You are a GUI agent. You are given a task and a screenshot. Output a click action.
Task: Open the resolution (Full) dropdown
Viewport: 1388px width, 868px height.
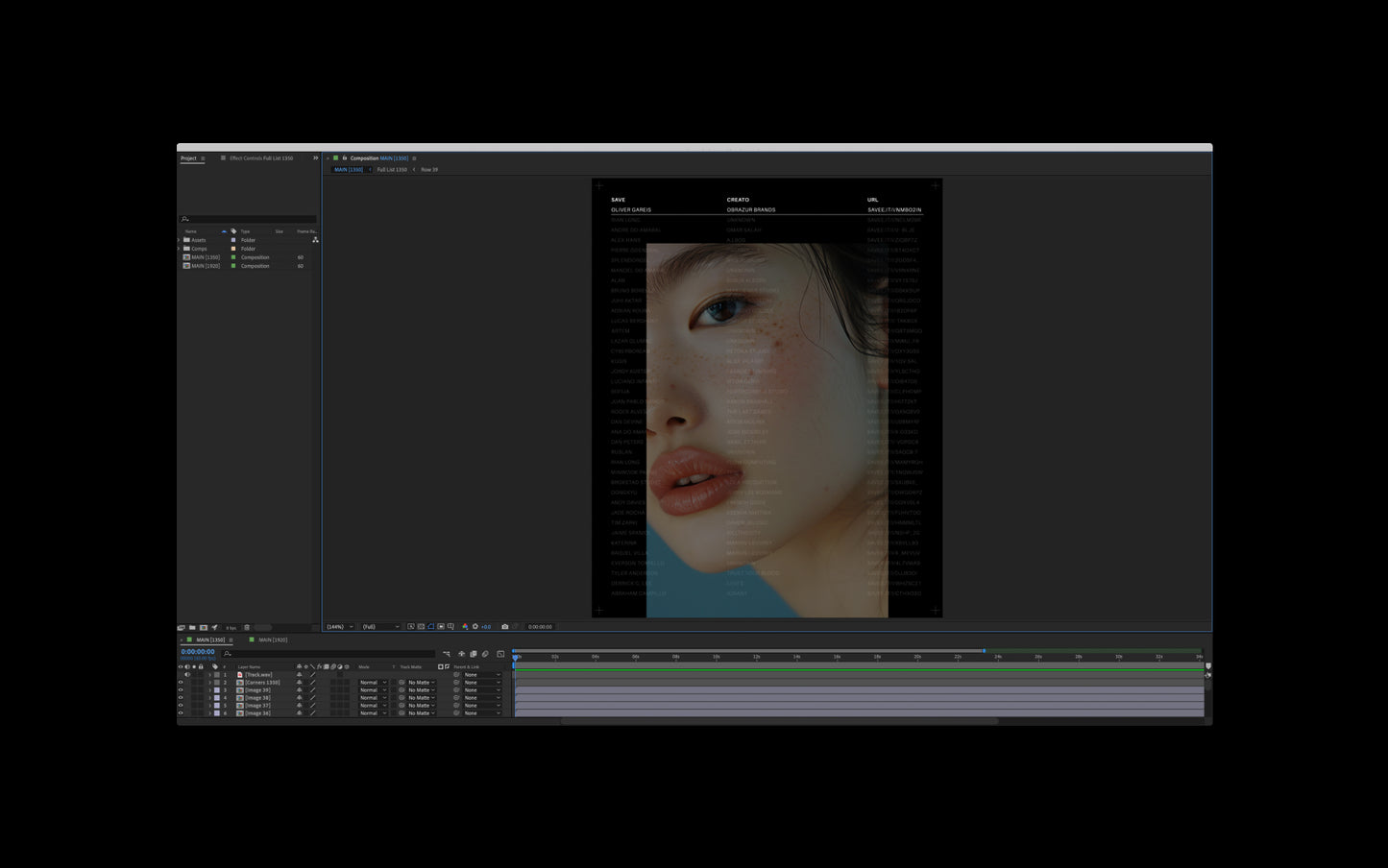[380, 626]
